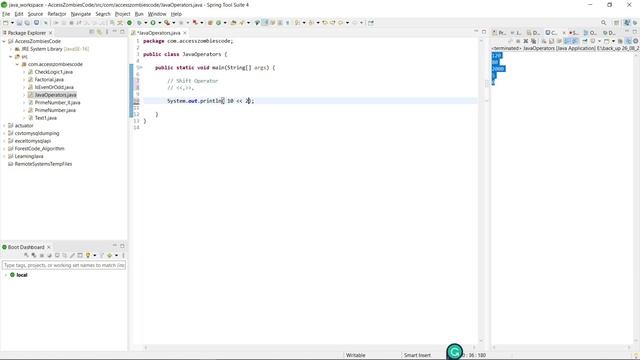The width and height of the screenshot is (640, 360).
Task: Open the File menu
Action: (x=6, y=14)
